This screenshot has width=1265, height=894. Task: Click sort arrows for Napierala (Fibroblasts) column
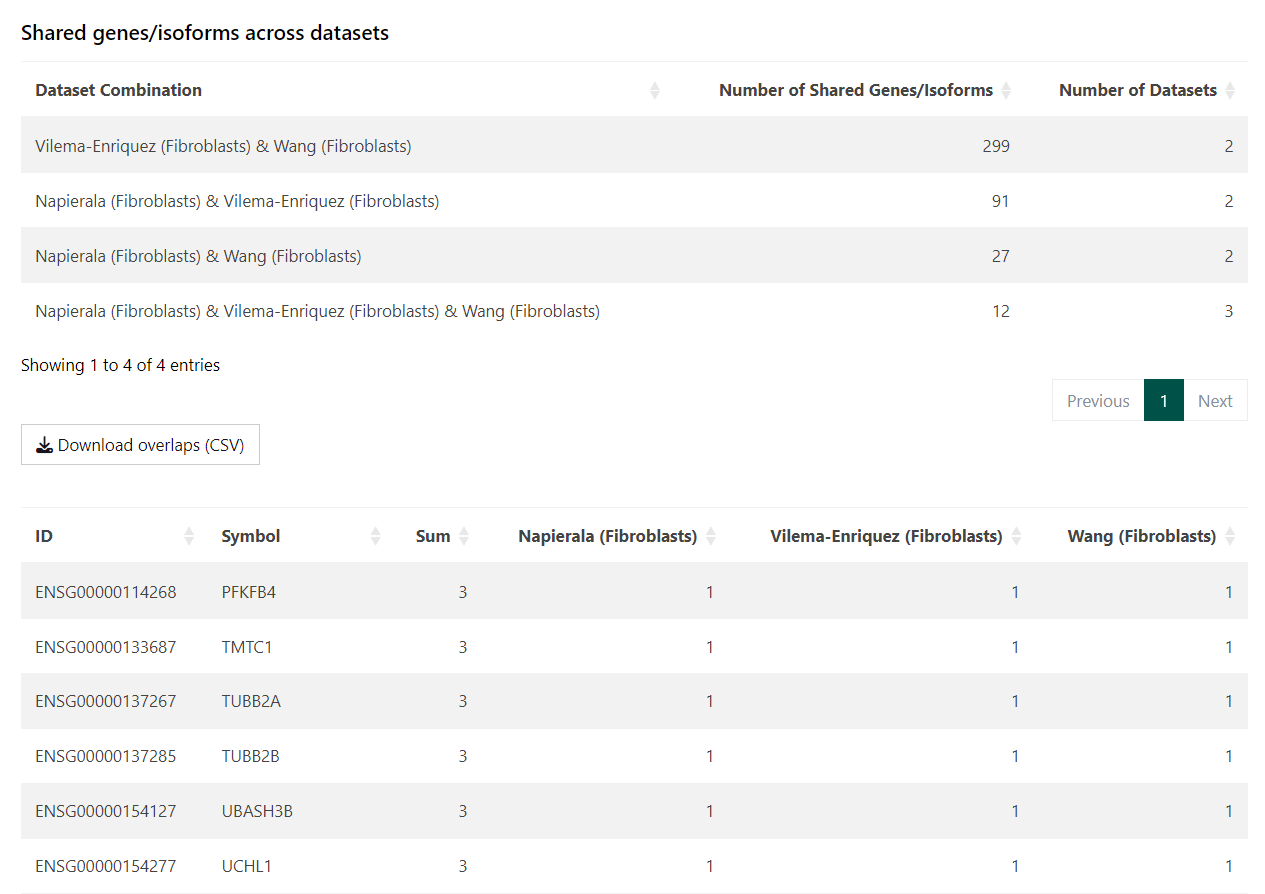point(711,536)
